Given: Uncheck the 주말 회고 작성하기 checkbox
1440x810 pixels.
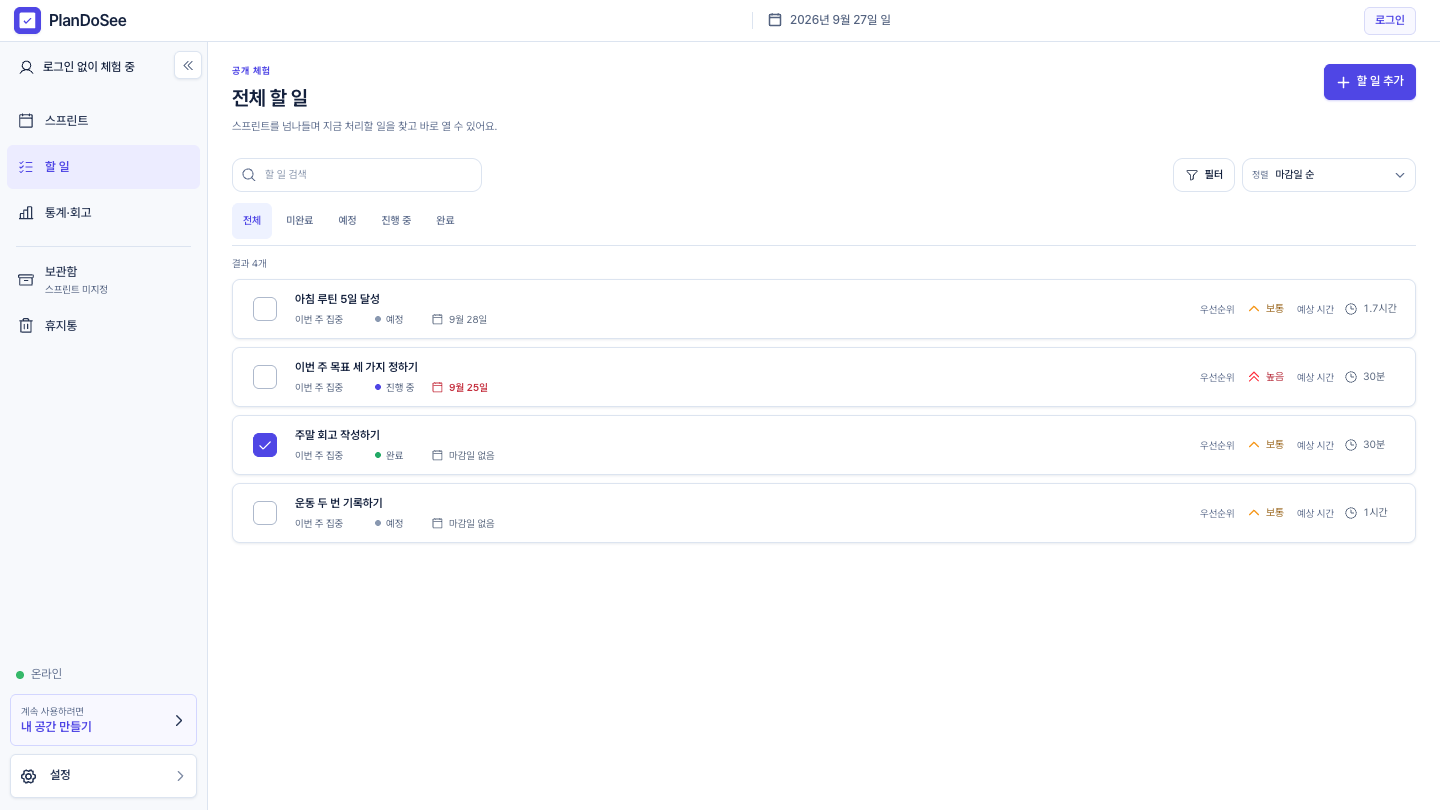Looking at the screenshot, I should pos(265,445).
